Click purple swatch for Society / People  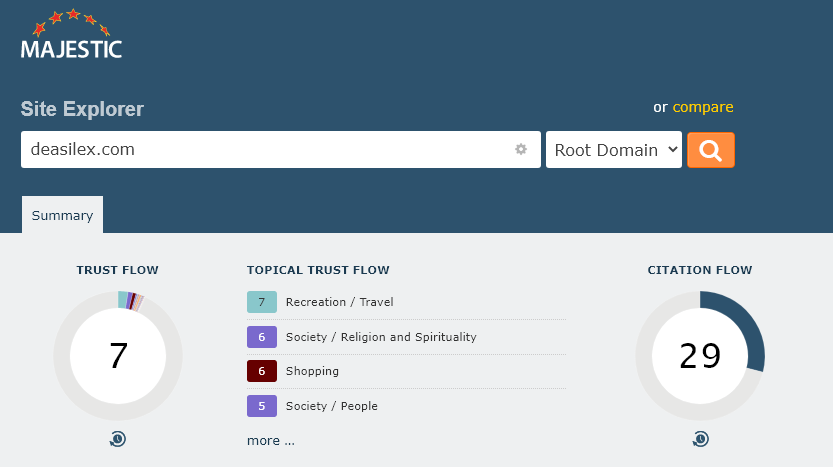point(261,406)
